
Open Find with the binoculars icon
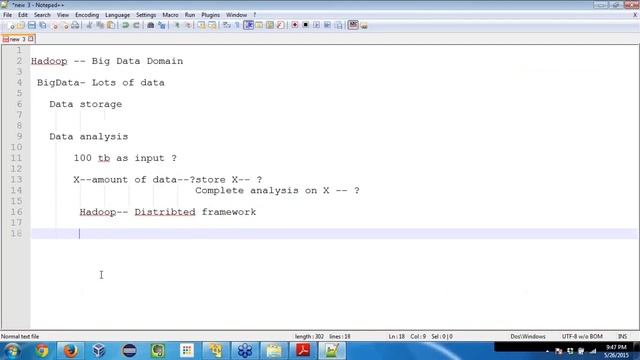151,25
